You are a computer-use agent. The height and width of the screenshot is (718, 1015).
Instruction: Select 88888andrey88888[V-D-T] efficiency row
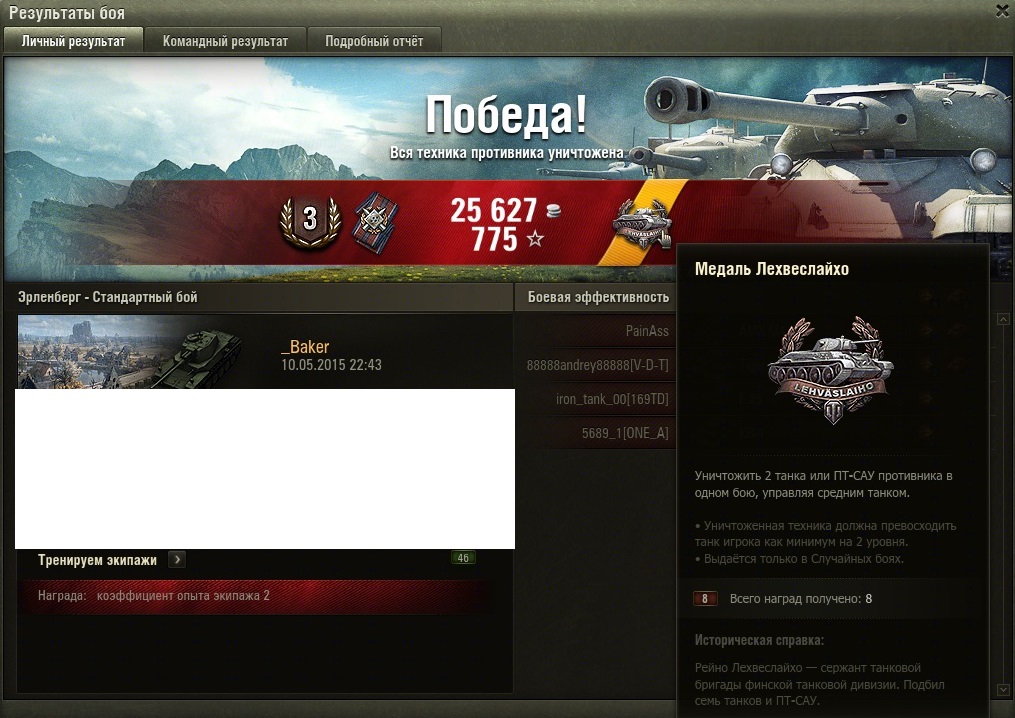pyautogui.click(x=596, y=365)
